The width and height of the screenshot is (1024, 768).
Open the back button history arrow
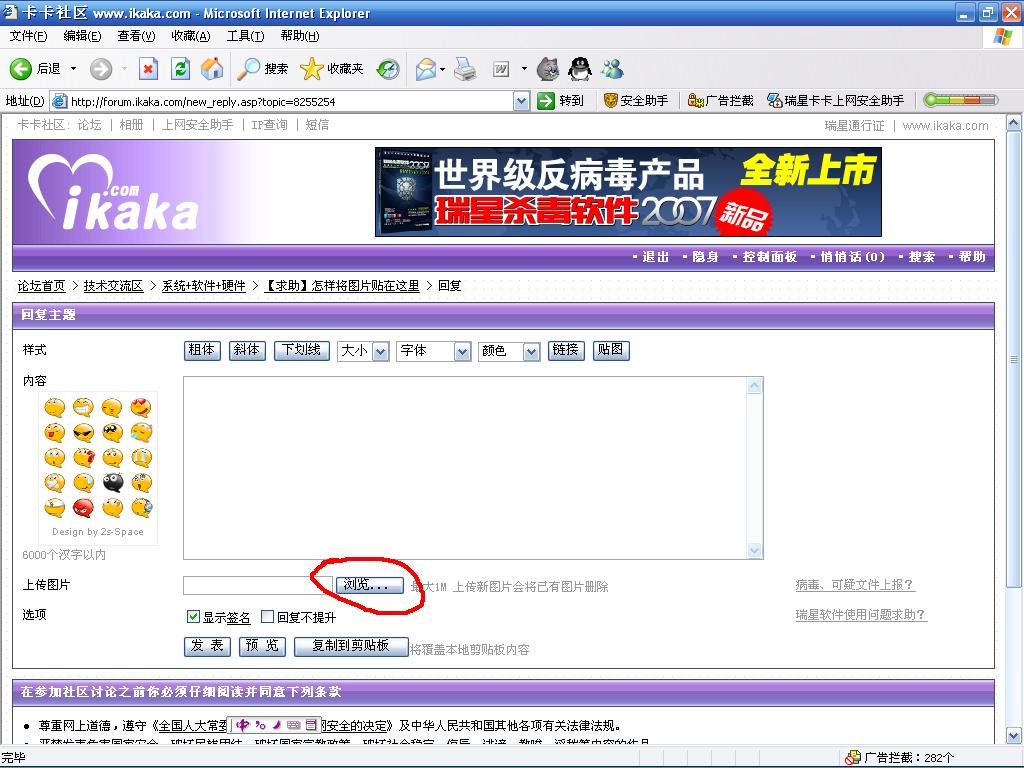click(73, 69)
